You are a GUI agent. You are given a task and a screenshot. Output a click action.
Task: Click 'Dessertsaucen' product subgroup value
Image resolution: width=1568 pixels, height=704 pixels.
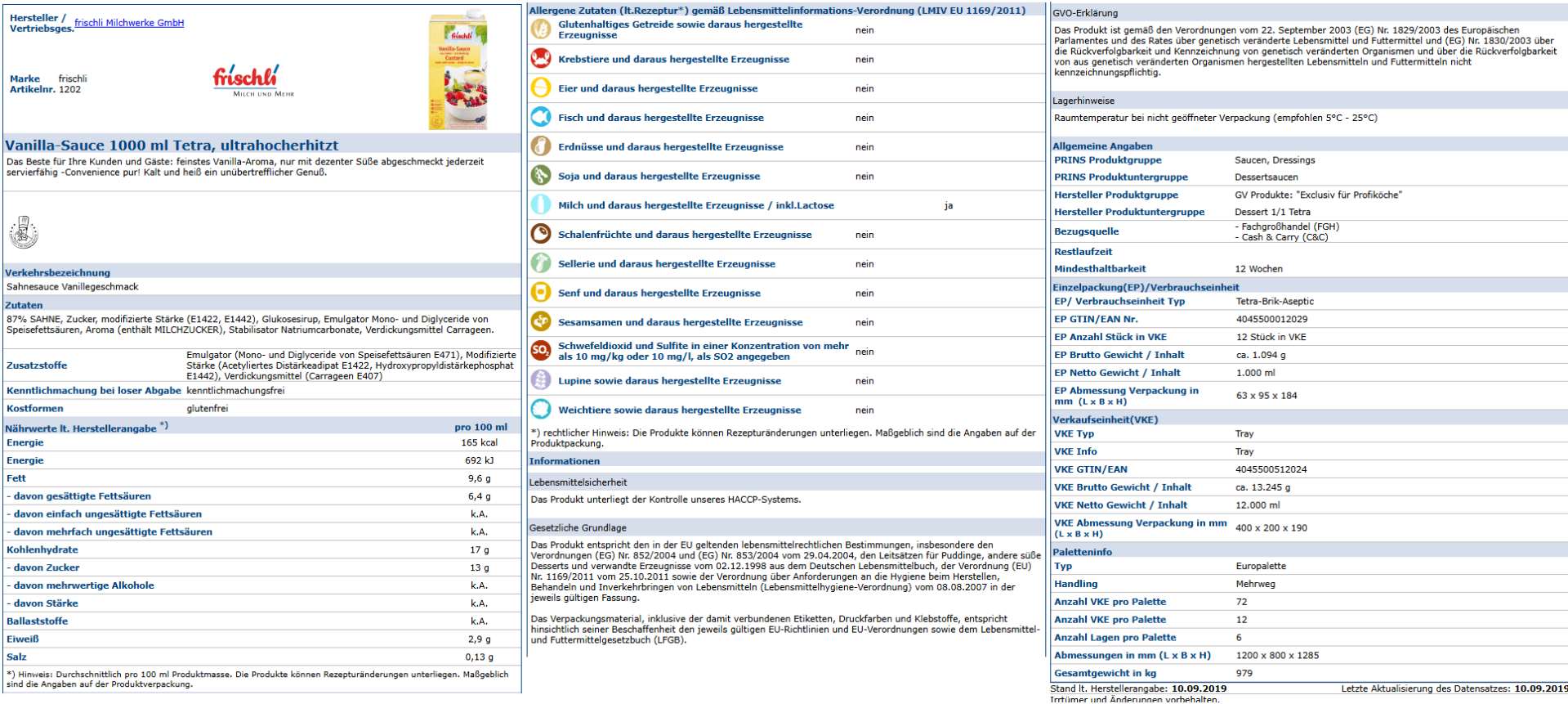coord(1266,177)
